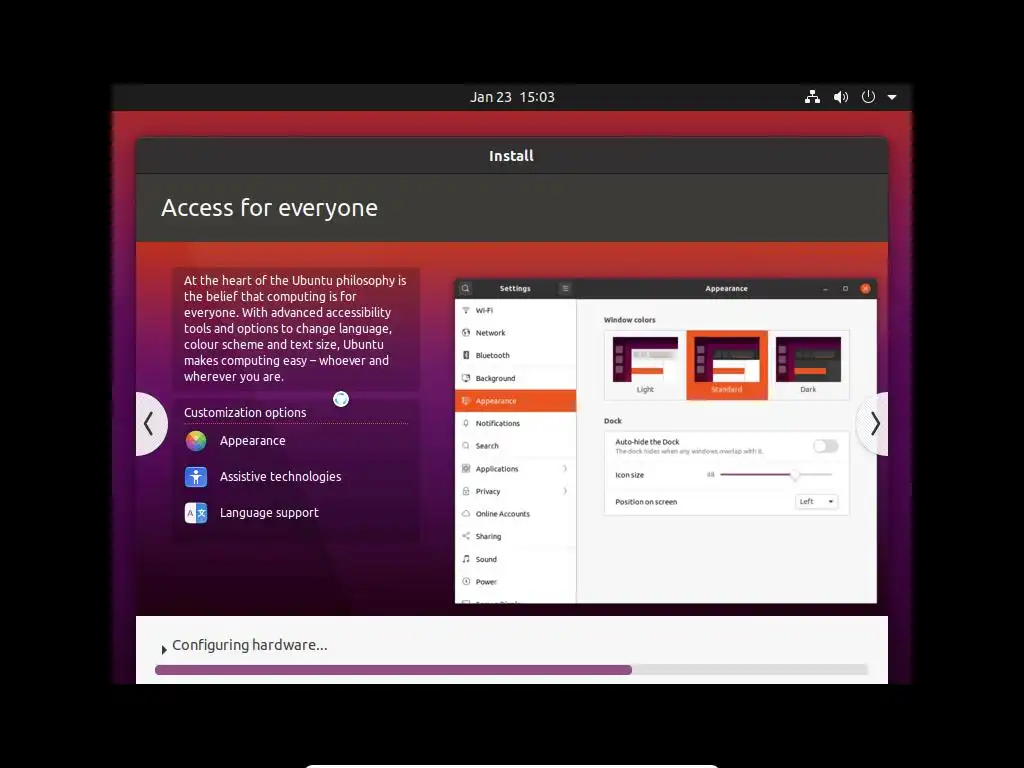The image size is (1024, 768).
Task: Select Notifications in Settings sidebar
Action: coord(515,423)
